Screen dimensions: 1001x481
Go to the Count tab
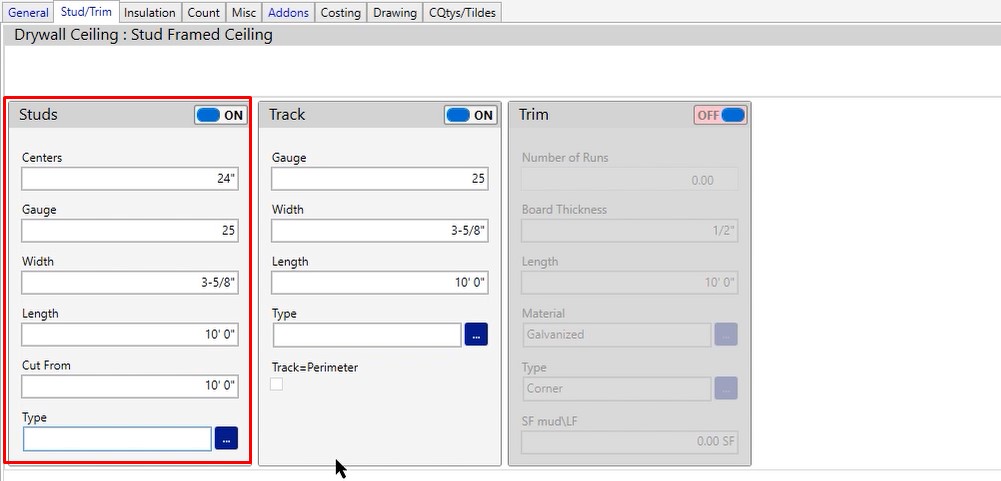point(204,12)
